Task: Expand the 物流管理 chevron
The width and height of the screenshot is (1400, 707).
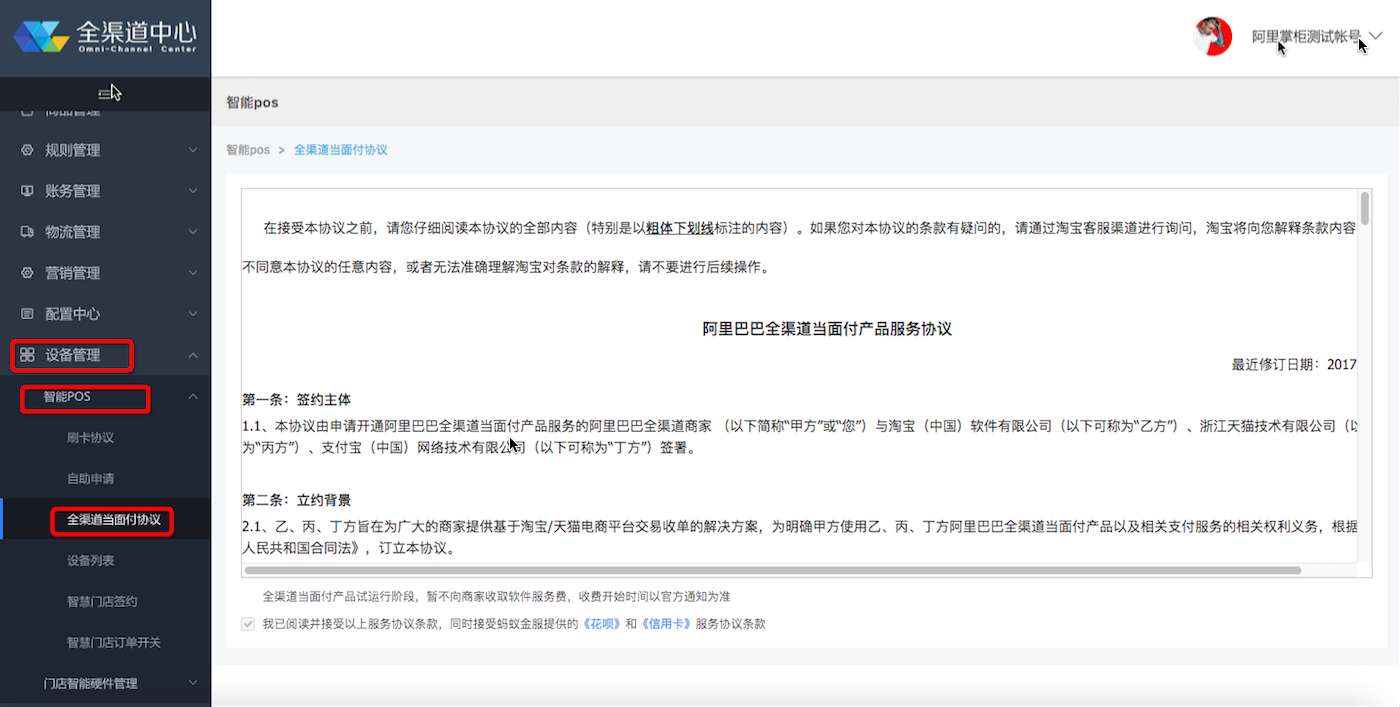Action: [193, 232]
